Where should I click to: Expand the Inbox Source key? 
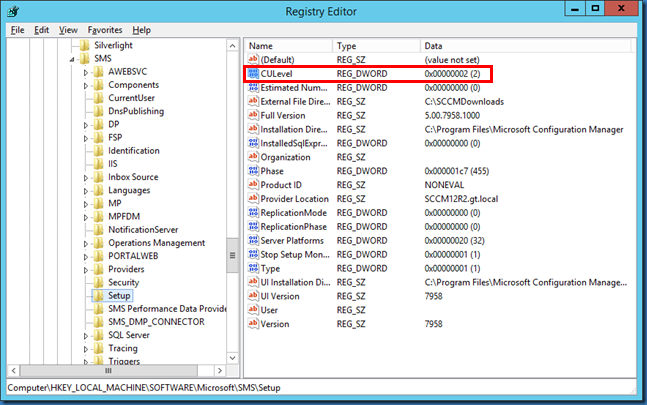[x=86, y=178]
